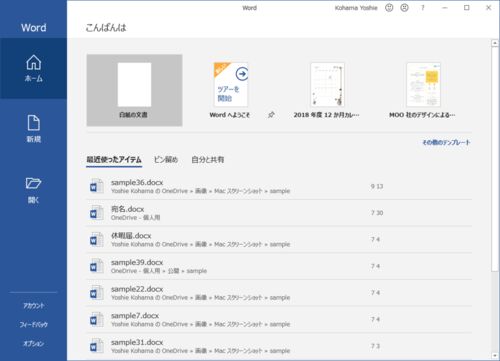Viewport: 500px width, 361px height.
Task: Click the Word file icon of 宛名.docx
Action: click(97, 213)
